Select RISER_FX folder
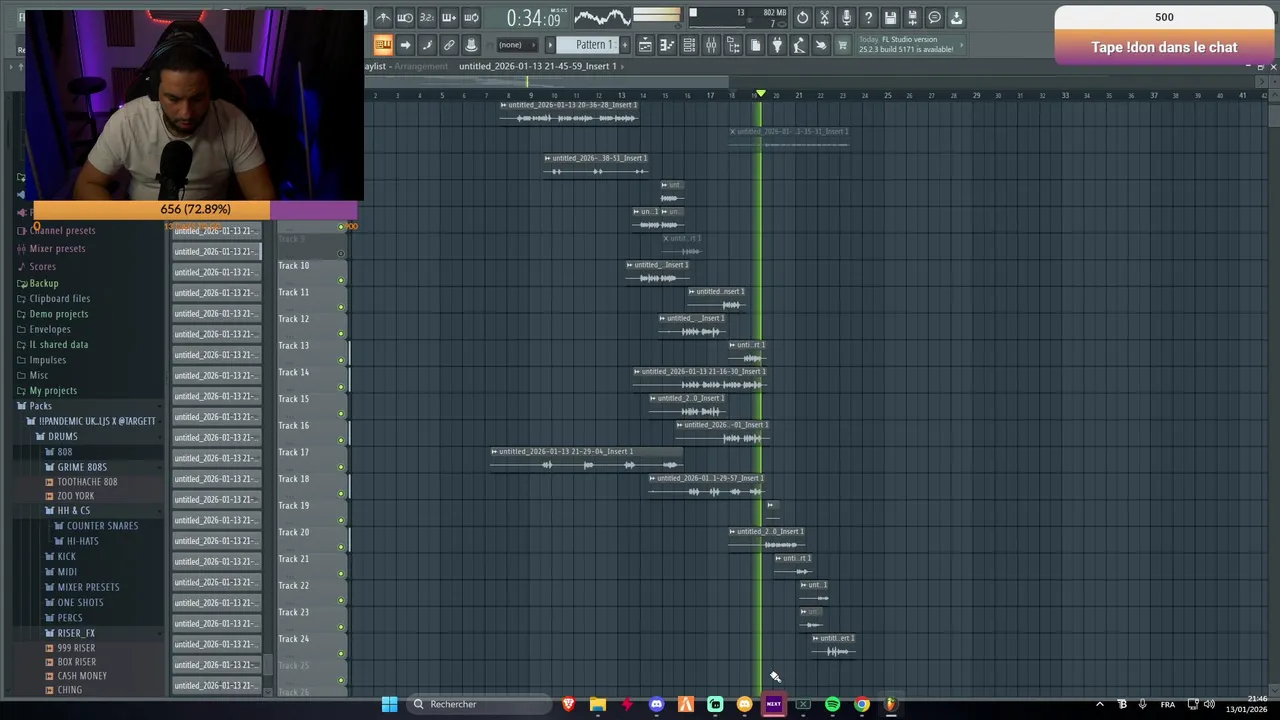 click(76, 633)
